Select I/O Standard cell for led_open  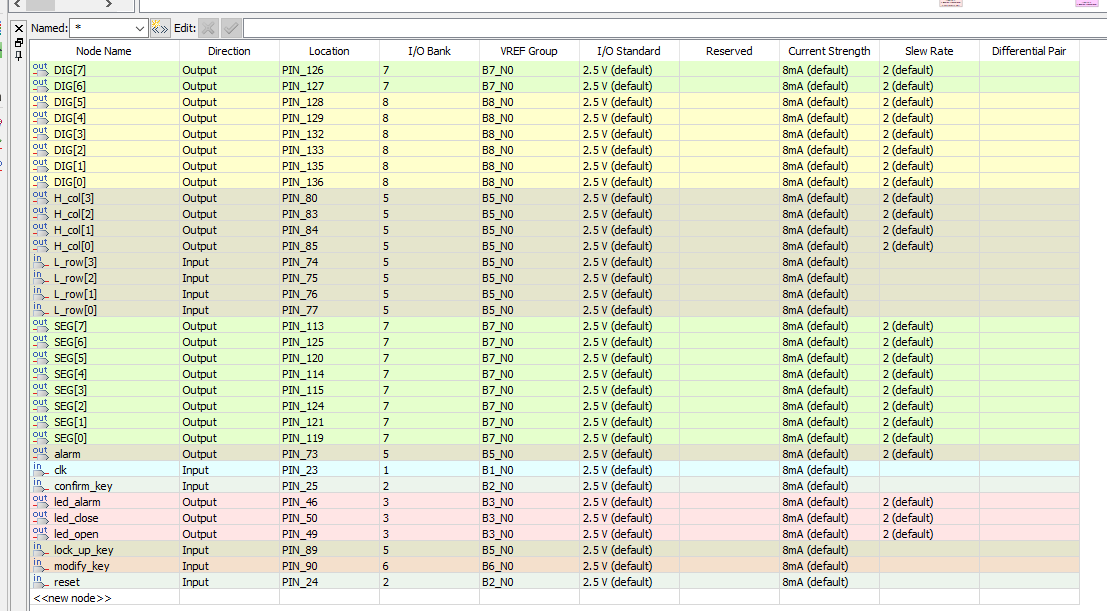click(629, 534)
